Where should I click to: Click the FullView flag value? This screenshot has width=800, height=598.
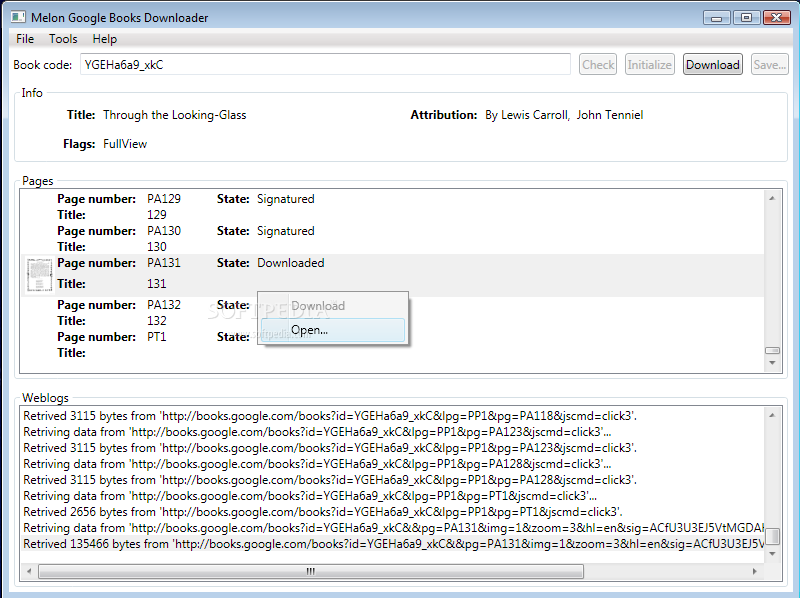125,144
